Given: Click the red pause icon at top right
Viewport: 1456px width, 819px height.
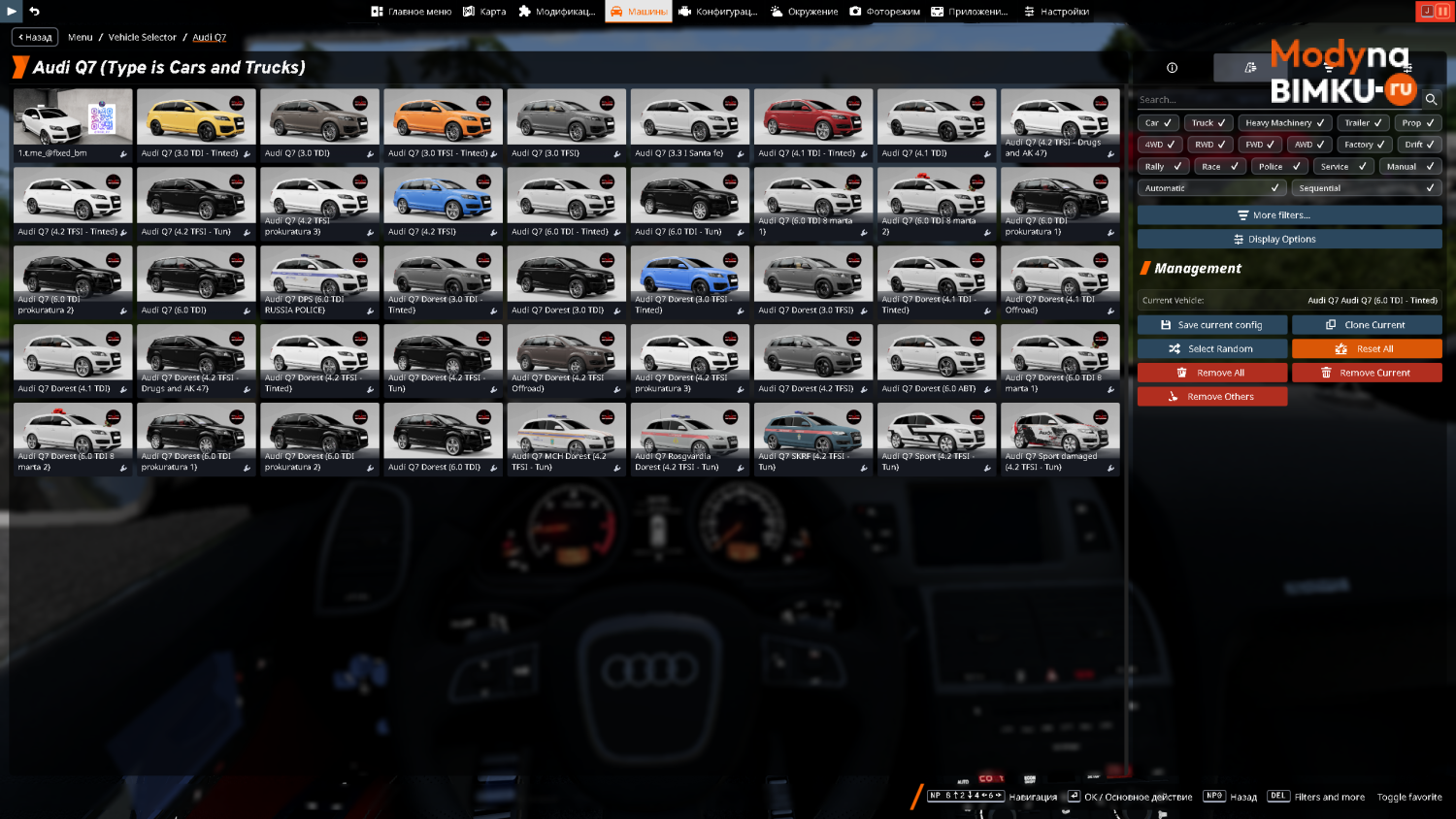Looking at the screenshot, I should point(1443,12).
